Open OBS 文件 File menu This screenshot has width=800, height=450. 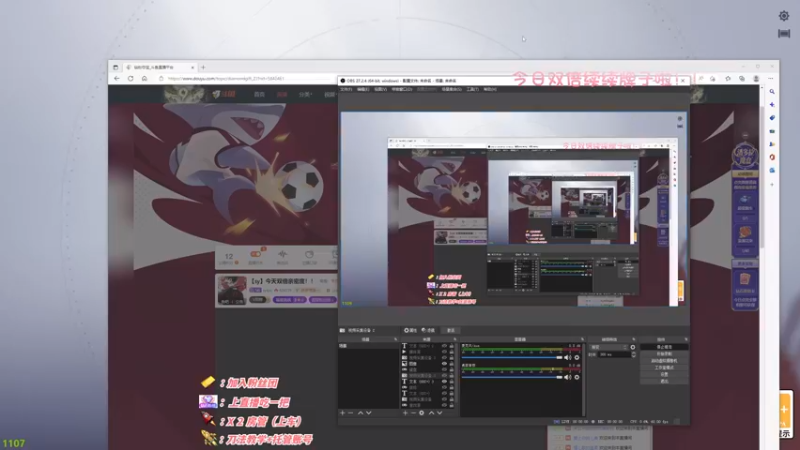[x=346, y=89]
